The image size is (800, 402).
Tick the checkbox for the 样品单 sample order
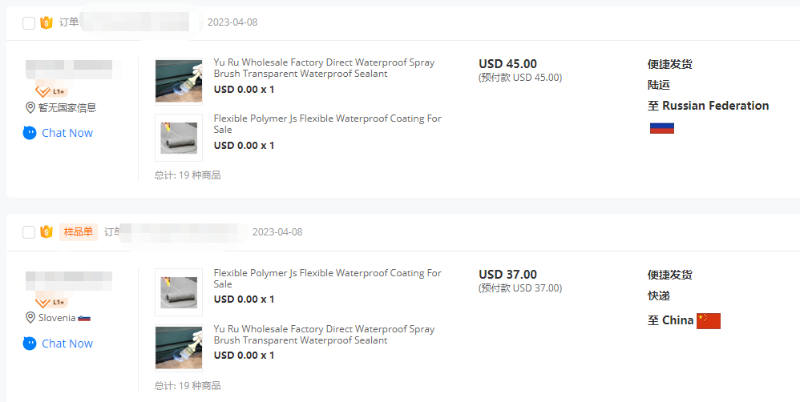coord(27,232)
